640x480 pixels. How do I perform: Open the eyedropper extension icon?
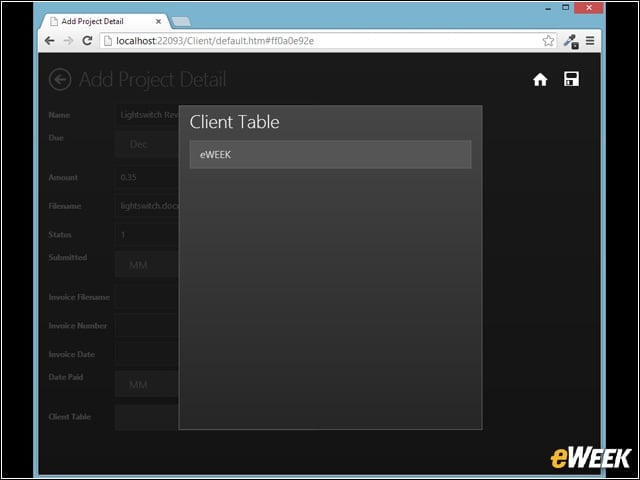(571, 41)
